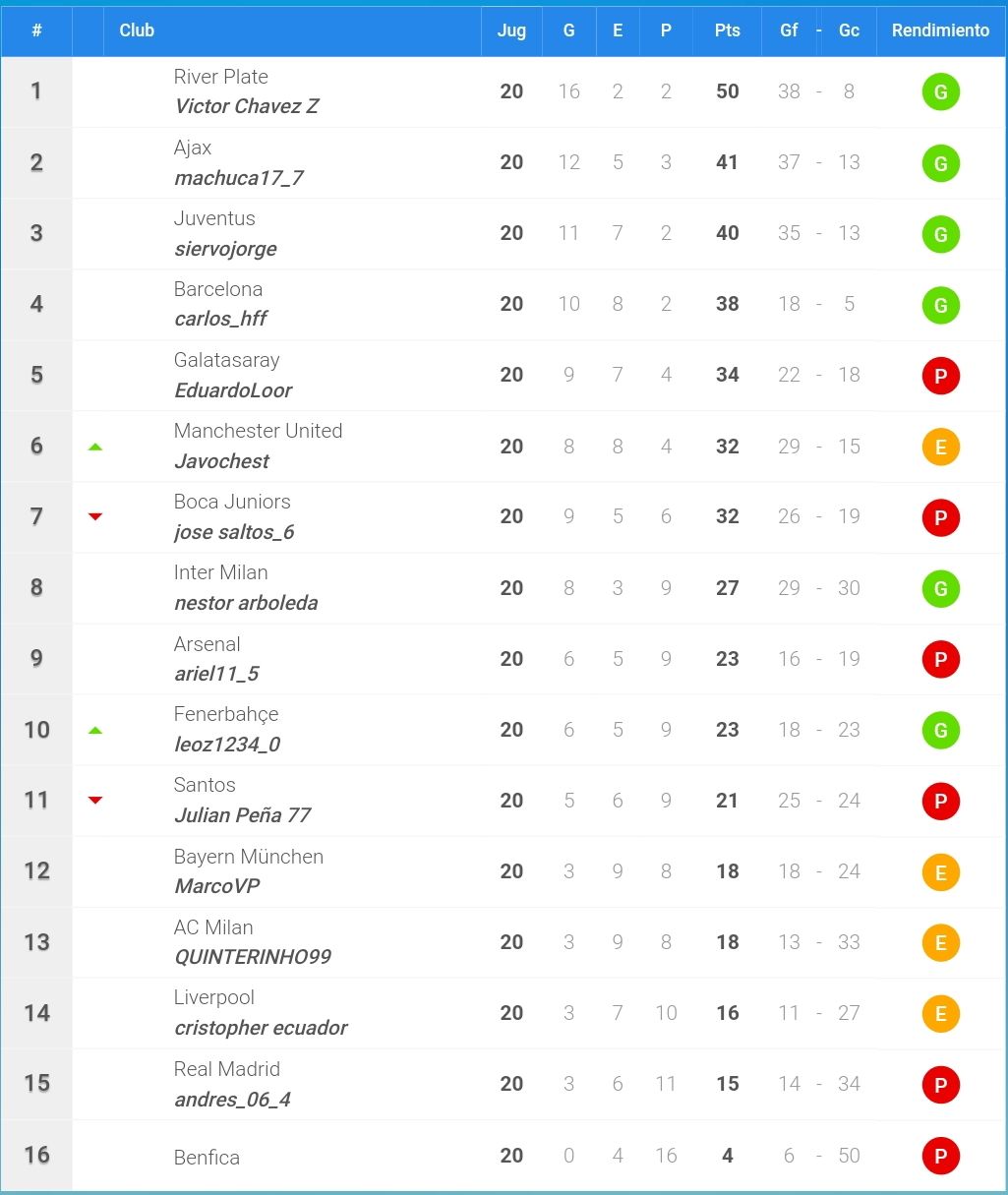Screen dimensions: 1008x1195
Task: Sort by the Jug column header
Action: [511, 30]
